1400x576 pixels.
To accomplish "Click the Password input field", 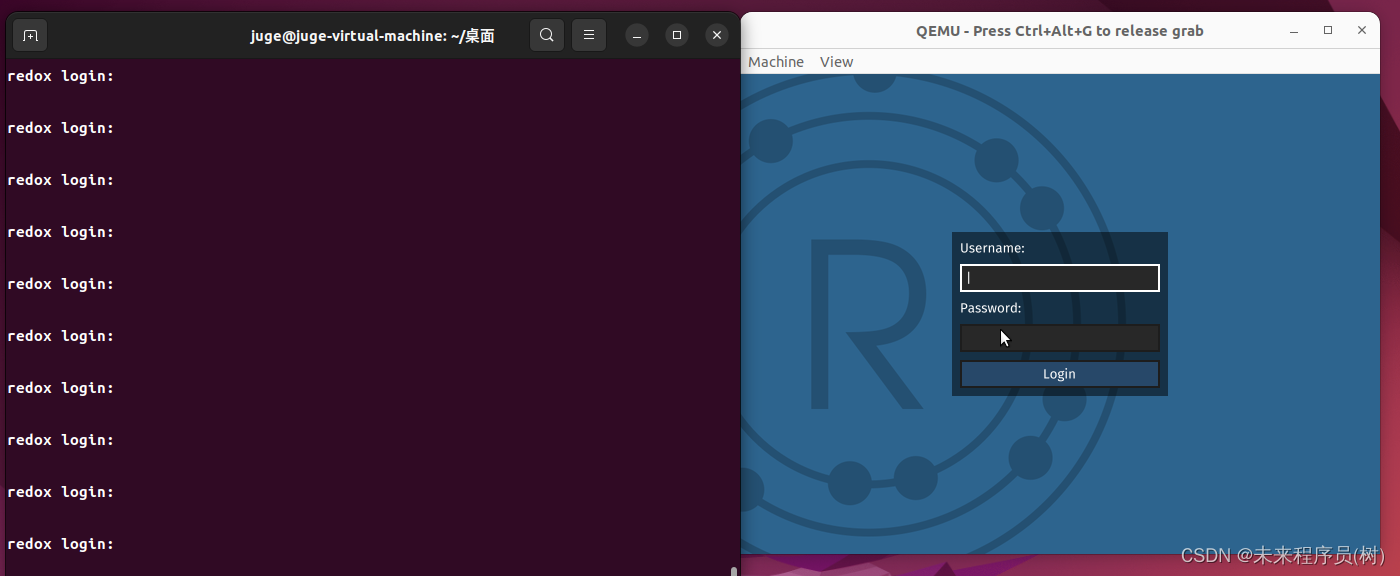I will coord(1059,337).
